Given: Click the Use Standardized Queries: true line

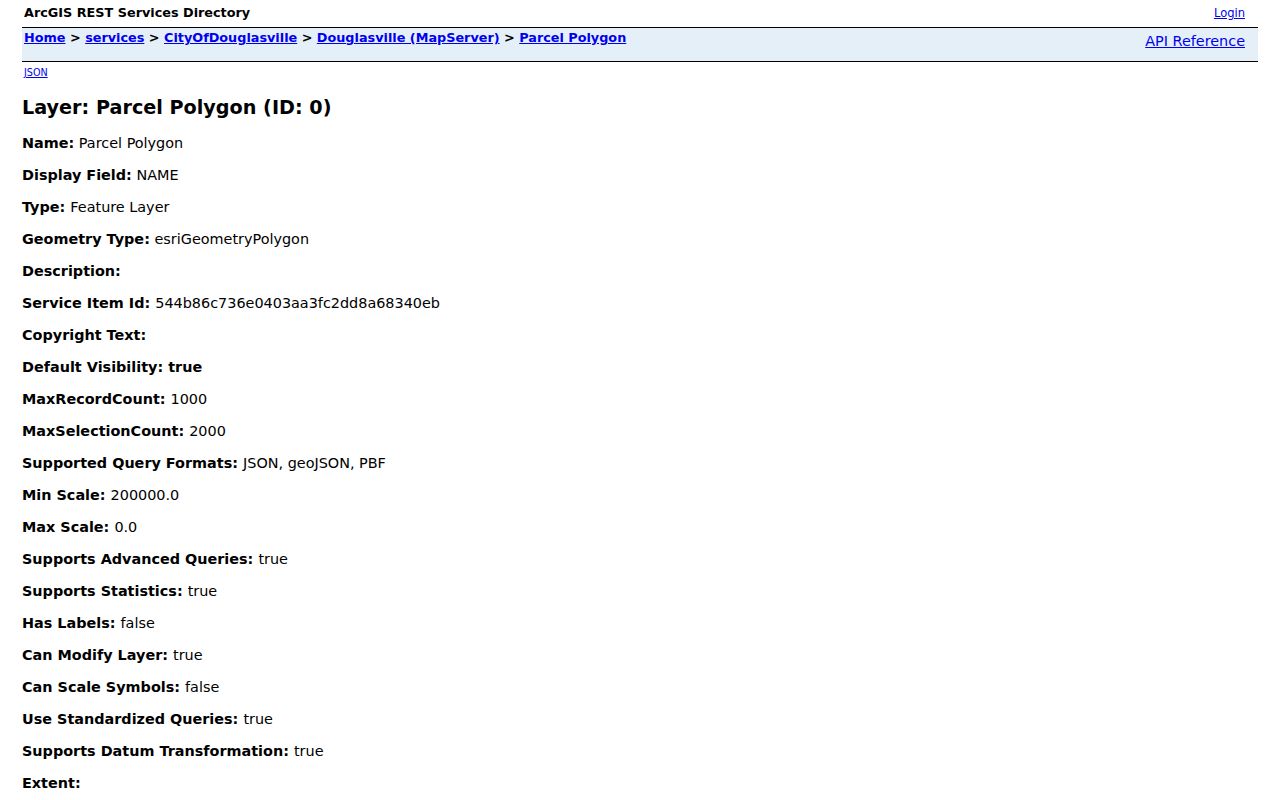Looking at the screenshot, I should pyautogui.click(x=147, y=719).
